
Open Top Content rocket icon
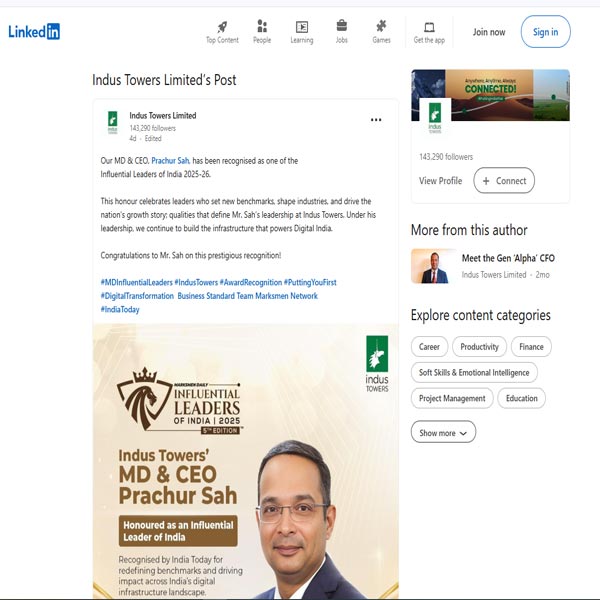tap(222, 27)
